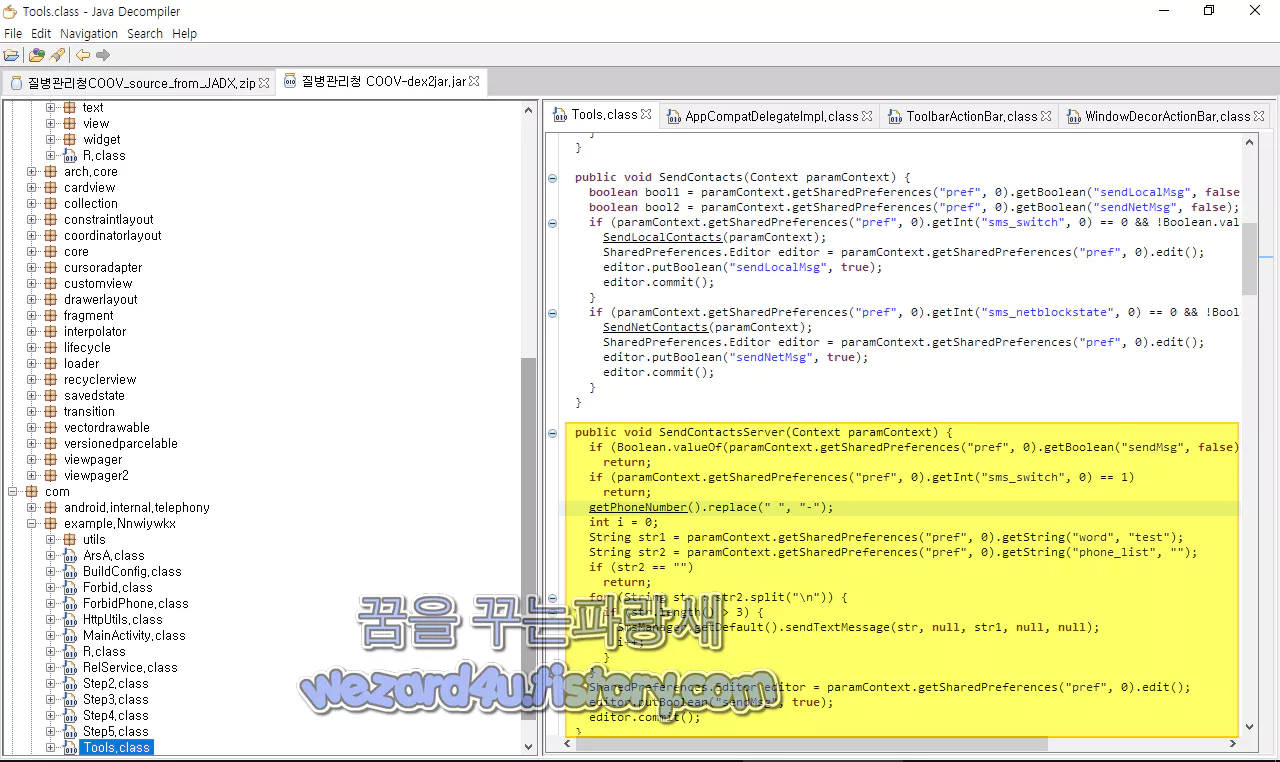Image resolution: width=1280 pixels, height=762 pixels.
Task: Click the jar icon on the COOV-dex2jar.jar tab
Action: pyautogui.click(x=291, y=81)
